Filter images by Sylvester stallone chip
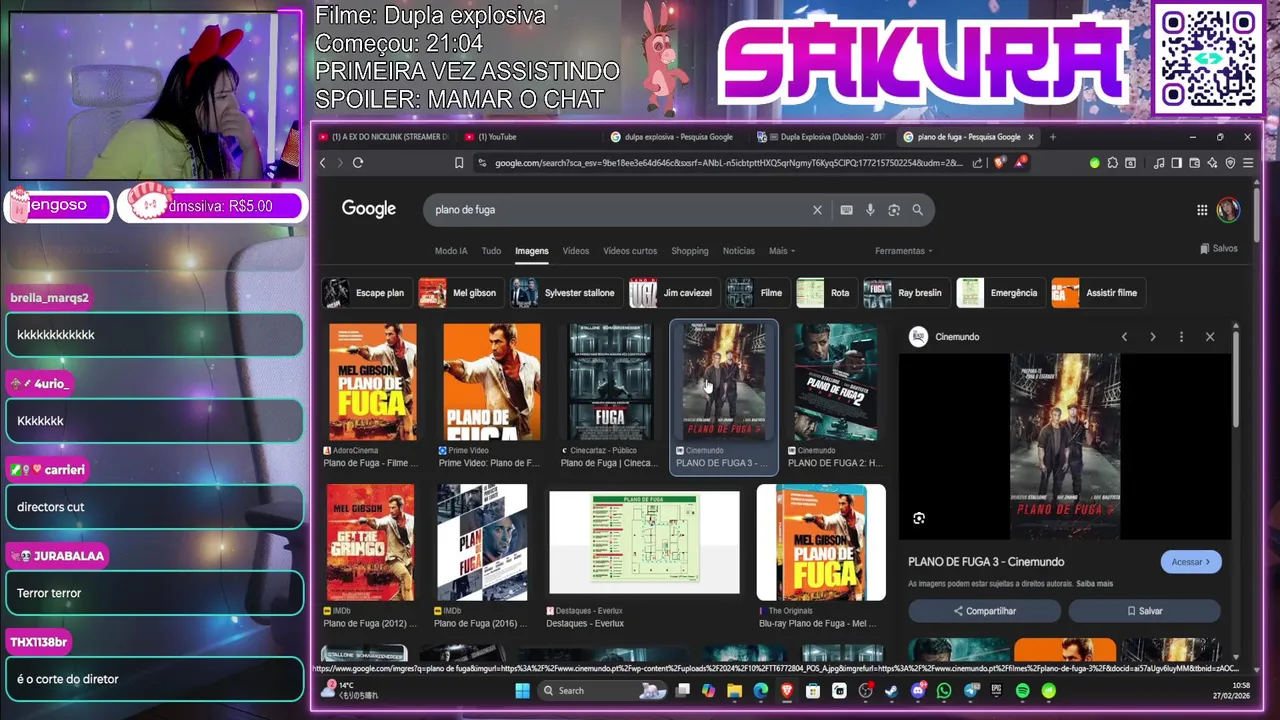1280x720 pixels. (x=566, y=293)
